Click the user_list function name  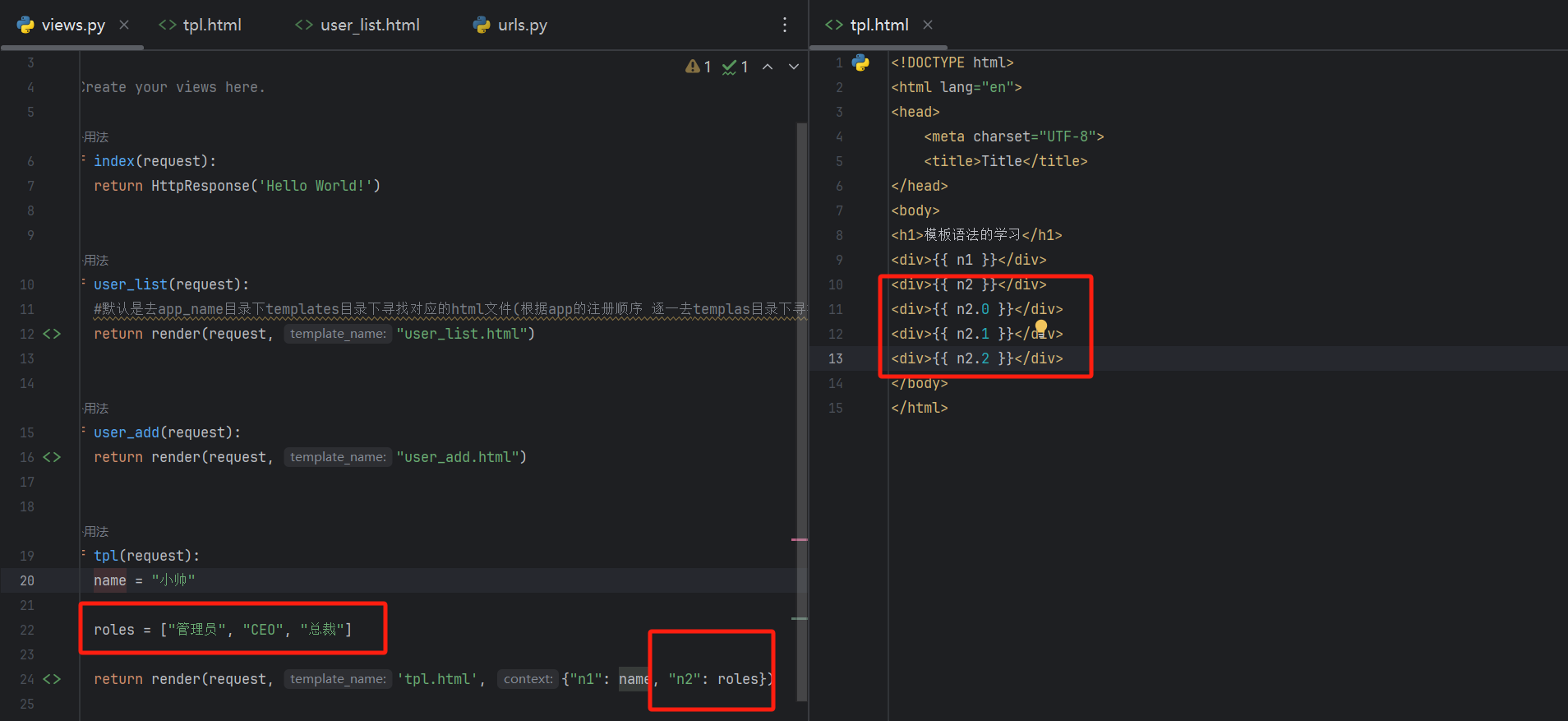point(131,284)
